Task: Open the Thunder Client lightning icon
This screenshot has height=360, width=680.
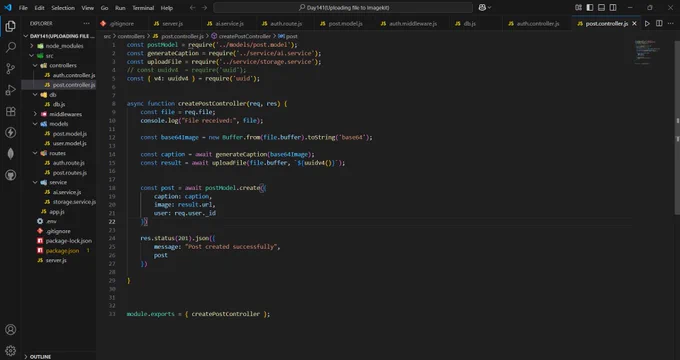Action: pos(10,132)
